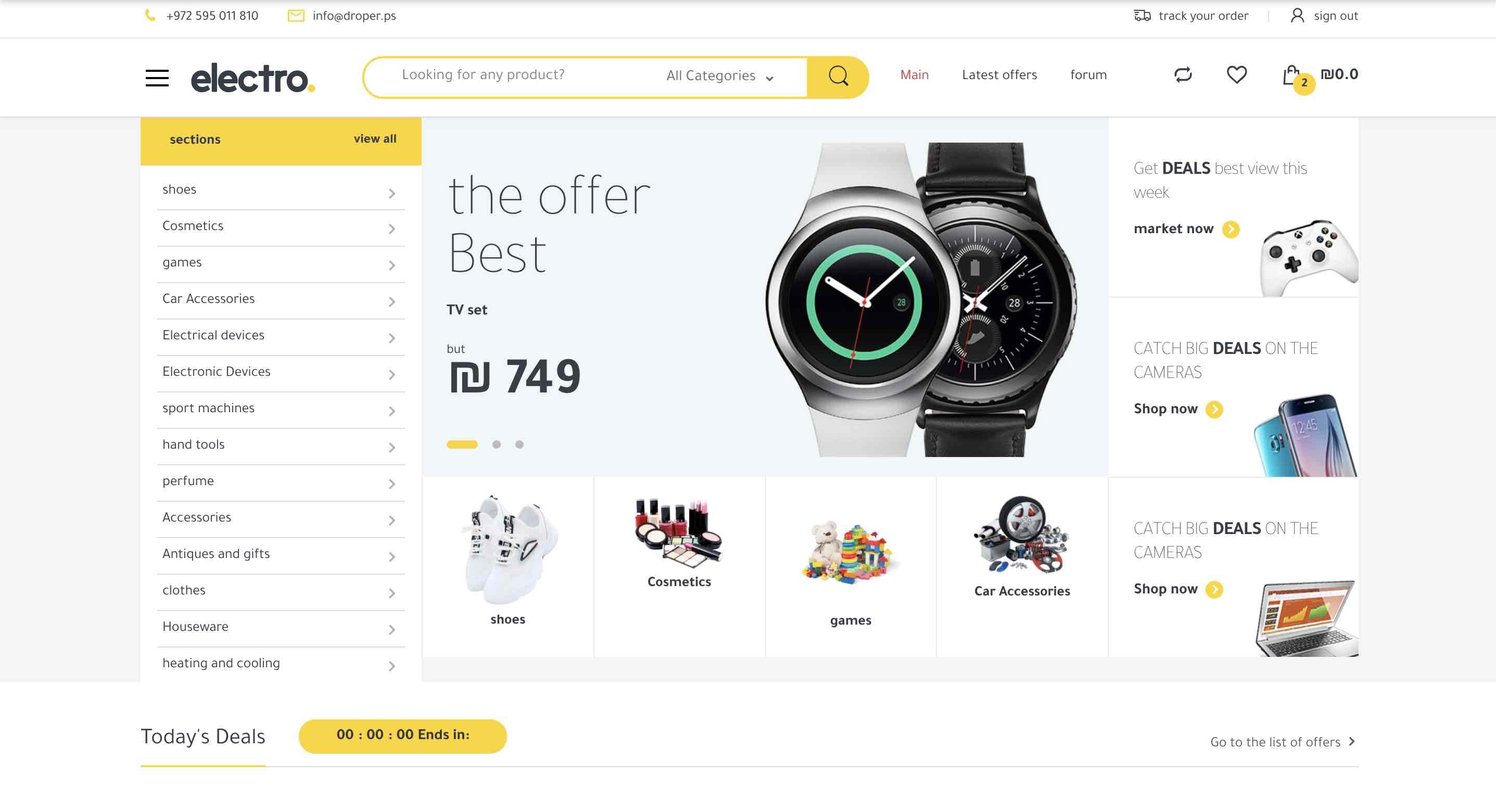Select the second carousel slide dot

point(497,445)
